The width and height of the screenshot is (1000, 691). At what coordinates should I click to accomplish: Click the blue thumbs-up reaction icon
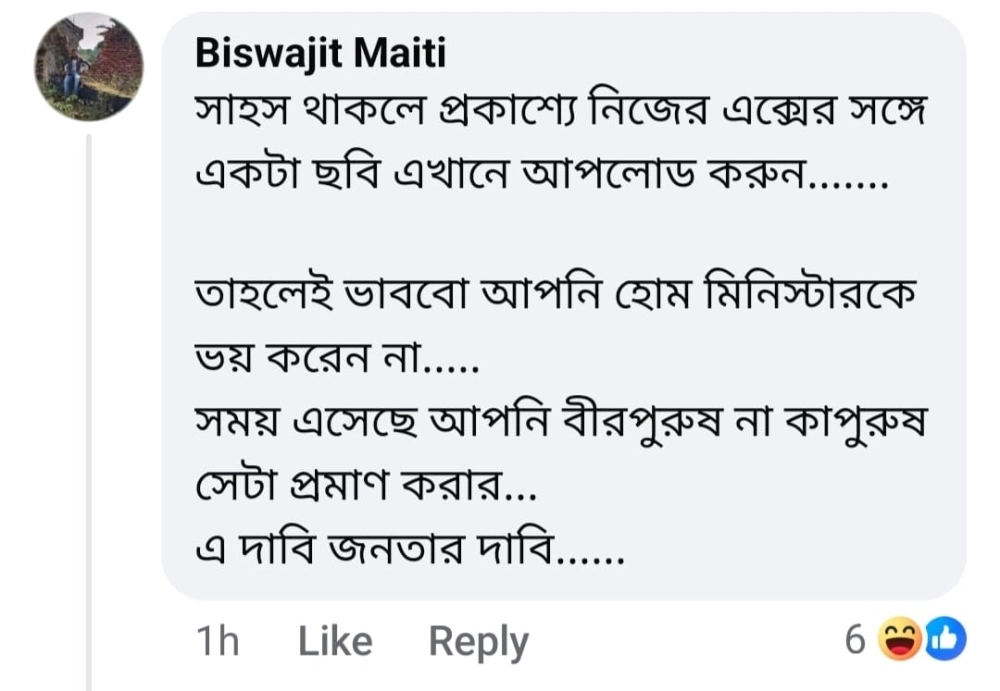click(x=943, y=640)
